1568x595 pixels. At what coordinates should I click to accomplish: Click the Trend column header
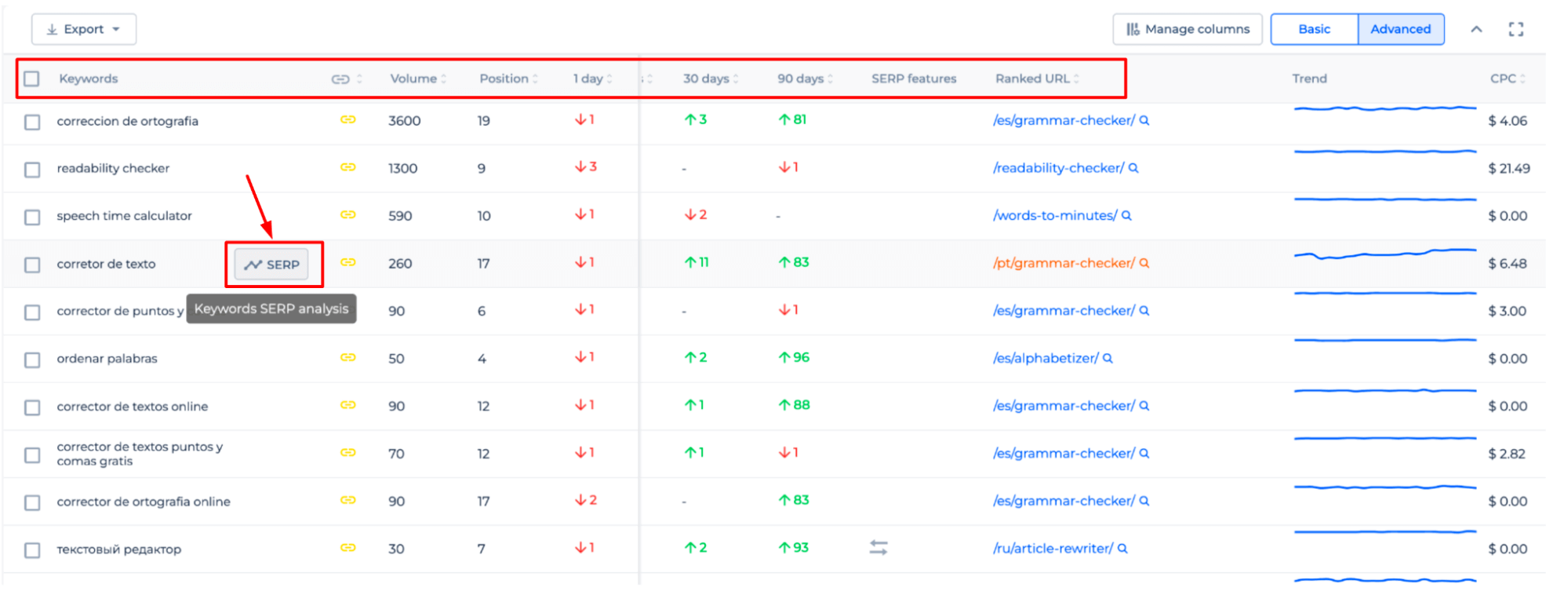click(x=1309, y=78)
